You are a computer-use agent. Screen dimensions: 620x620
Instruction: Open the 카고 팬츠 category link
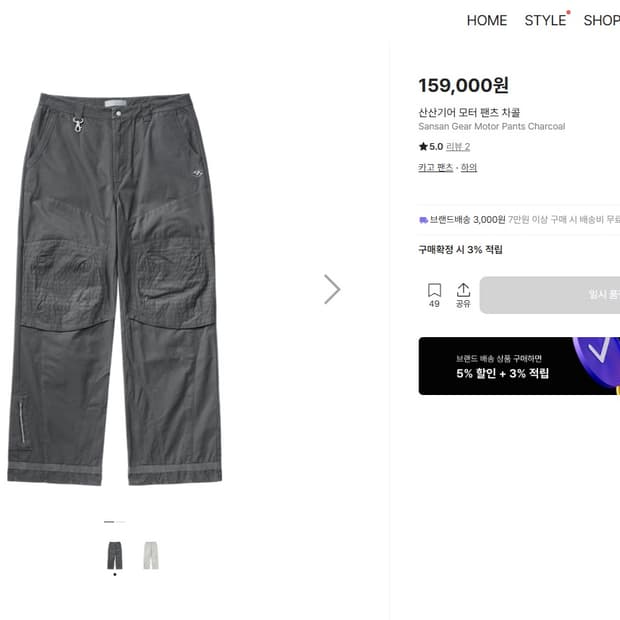coord(435,168)
